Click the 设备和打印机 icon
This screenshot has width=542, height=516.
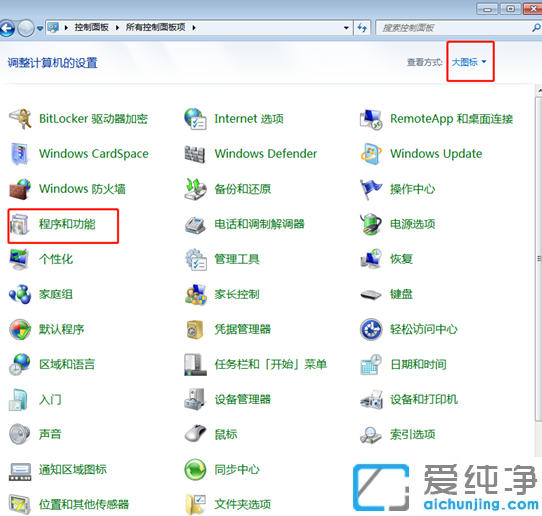(371, 400)
